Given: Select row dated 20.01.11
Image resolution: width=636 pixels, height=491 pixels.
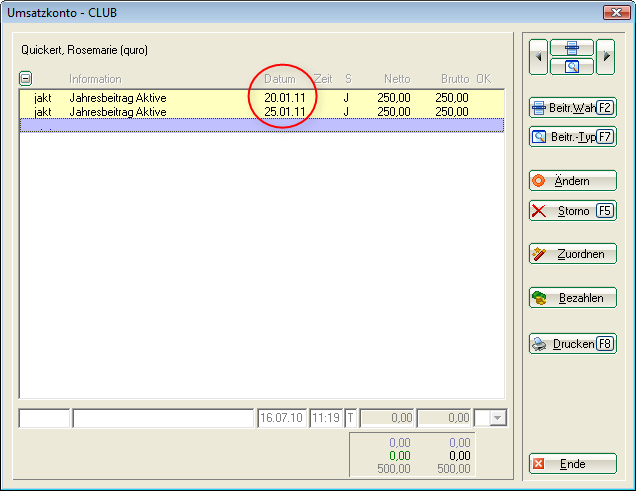Looking at the screenshot, I should coord(262,98).
